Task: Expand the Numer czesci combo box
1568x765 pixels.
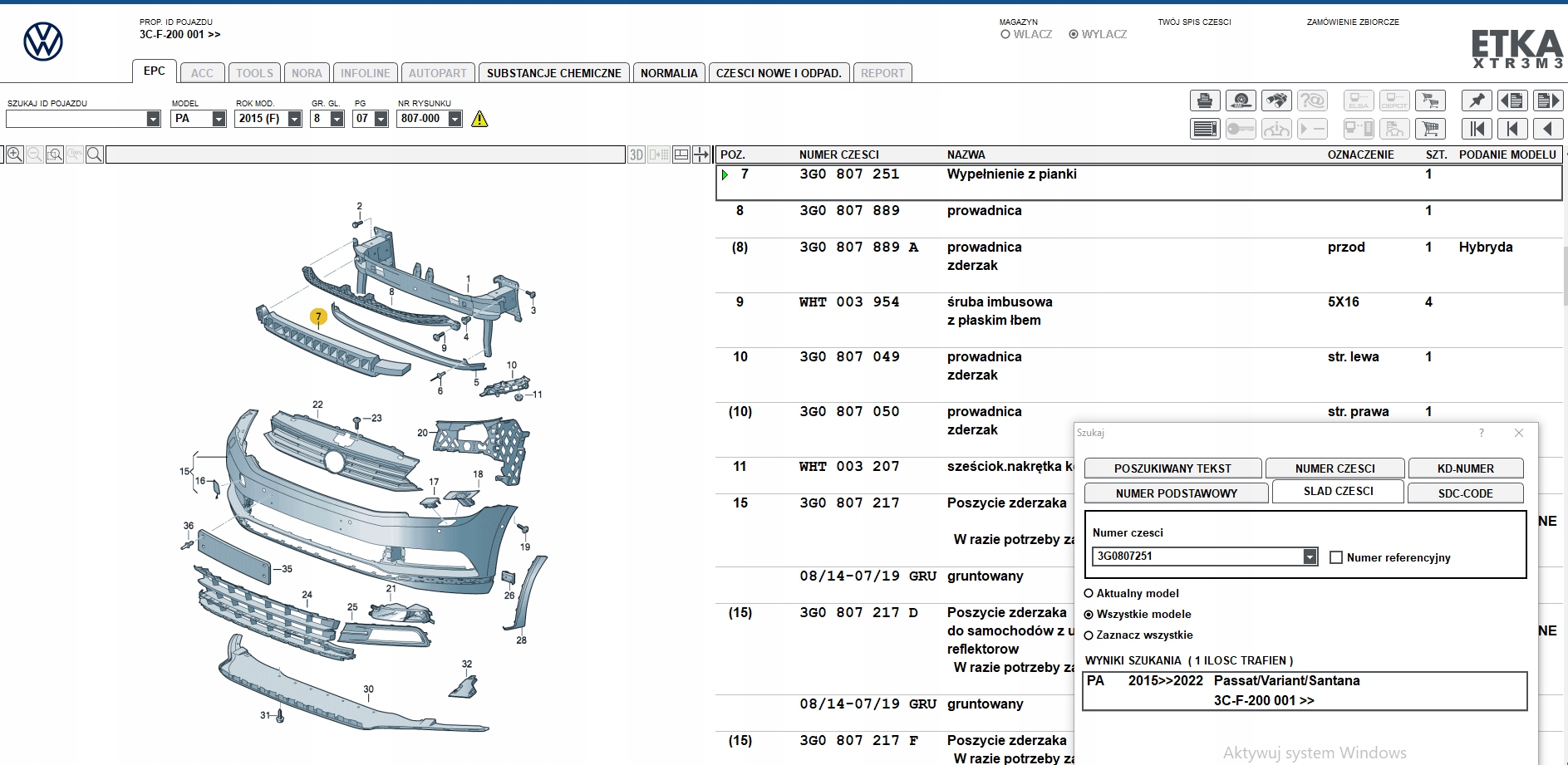Action: coord(1310,557)
